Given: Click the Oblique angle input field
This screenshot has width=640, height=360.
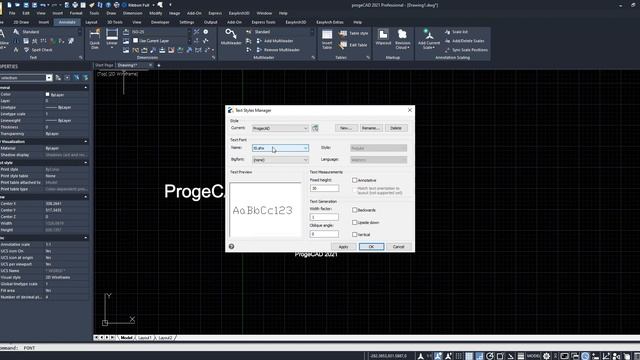Looking at the screenshot, I should pos(324,234).
